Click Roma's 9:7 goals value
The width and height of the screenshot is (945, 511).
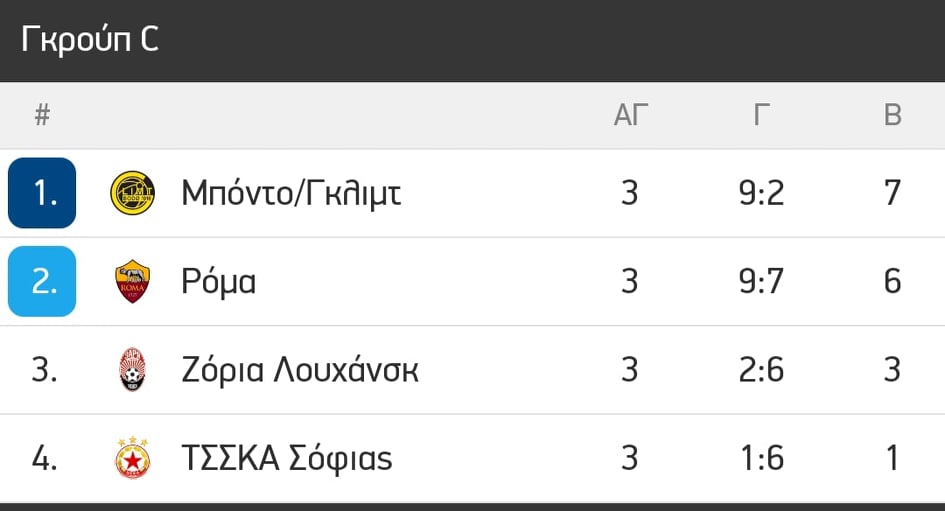click(762, 281)
